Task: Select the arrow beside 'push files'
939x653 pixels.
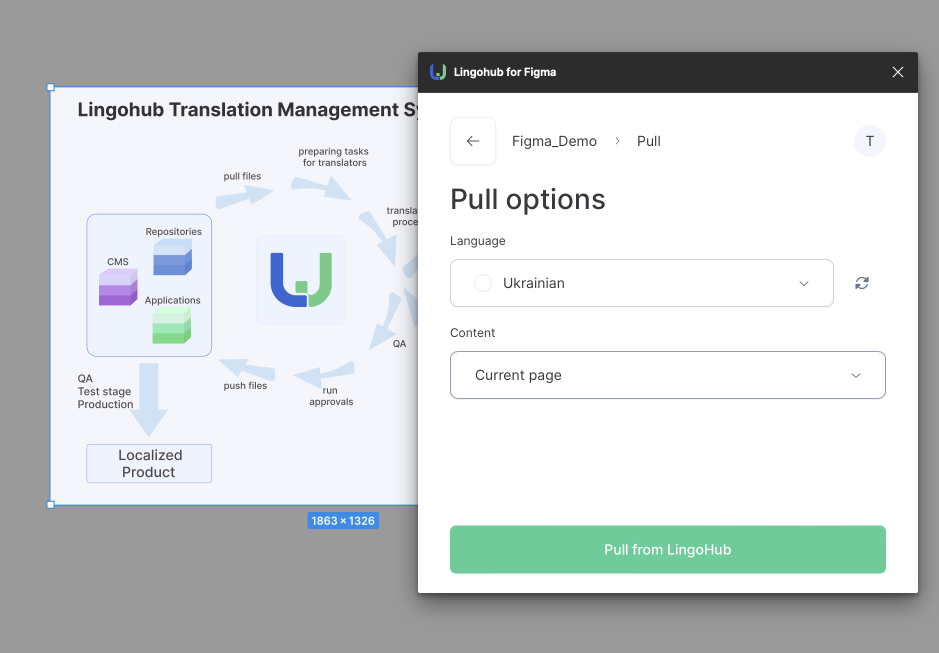Action: [247, 369]
